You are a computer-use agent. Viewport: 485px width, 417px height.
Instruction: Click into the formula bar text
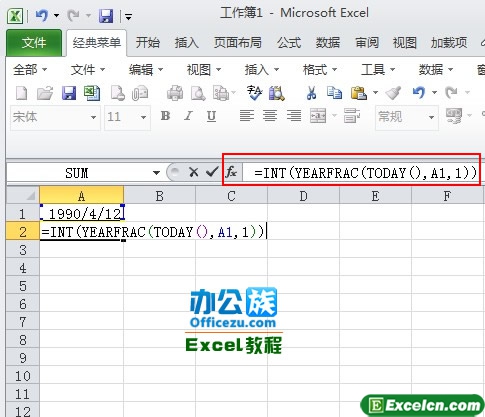tap(365, 173)
